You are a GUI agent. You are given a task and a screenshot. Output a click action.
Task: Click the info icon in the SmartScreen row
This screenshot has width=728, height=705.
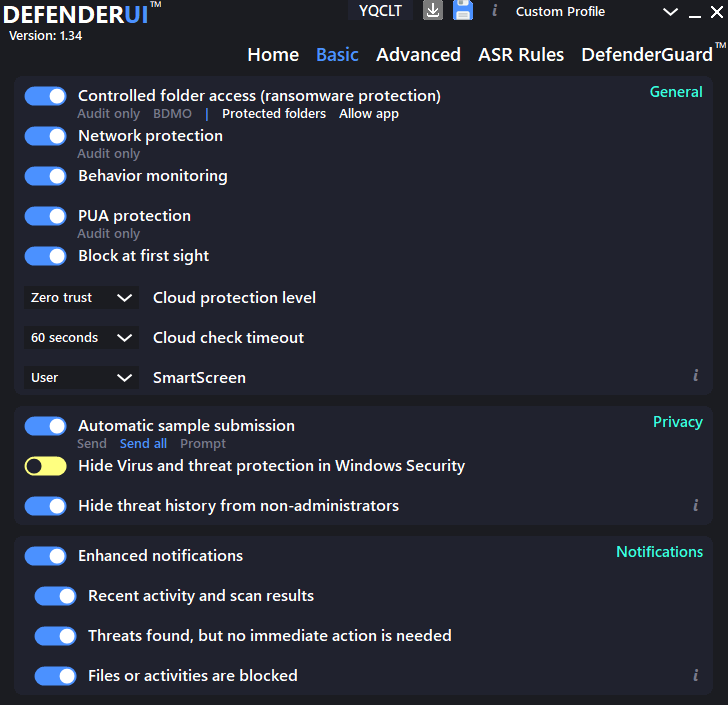pyautogui.click(x=696, y=375)
